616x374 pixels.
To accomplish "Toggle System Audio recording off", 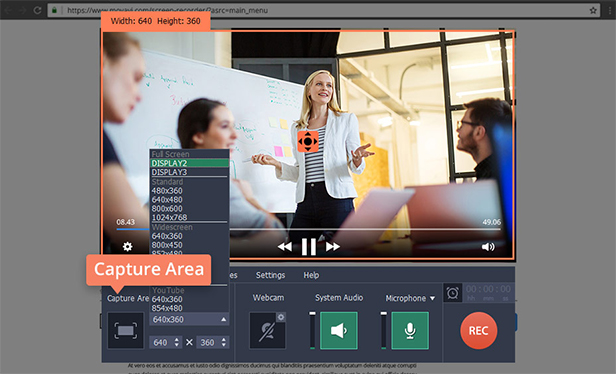I will (x=339, y=330).
